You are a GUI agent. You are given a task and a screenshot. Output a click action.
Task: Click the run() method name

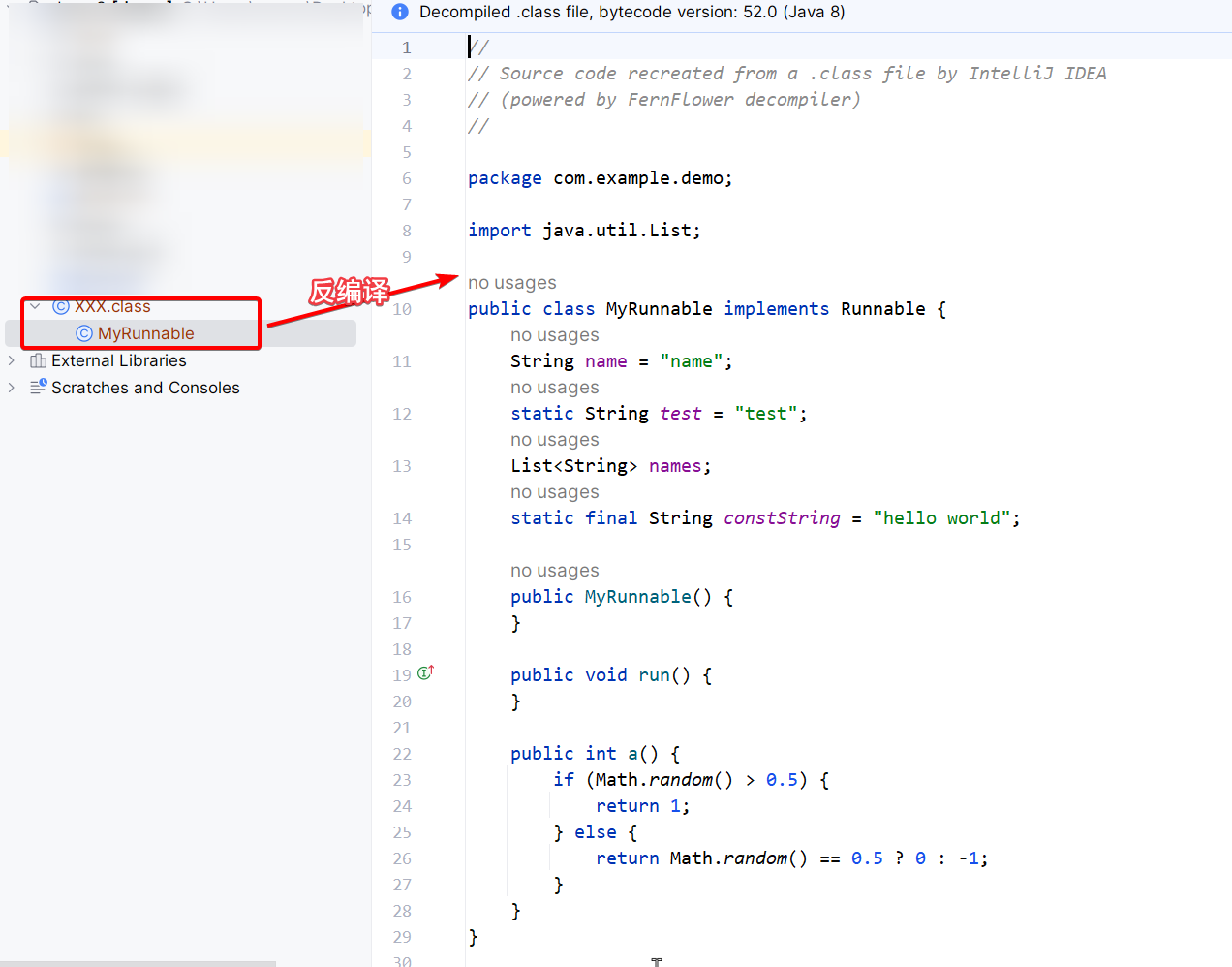654,675
